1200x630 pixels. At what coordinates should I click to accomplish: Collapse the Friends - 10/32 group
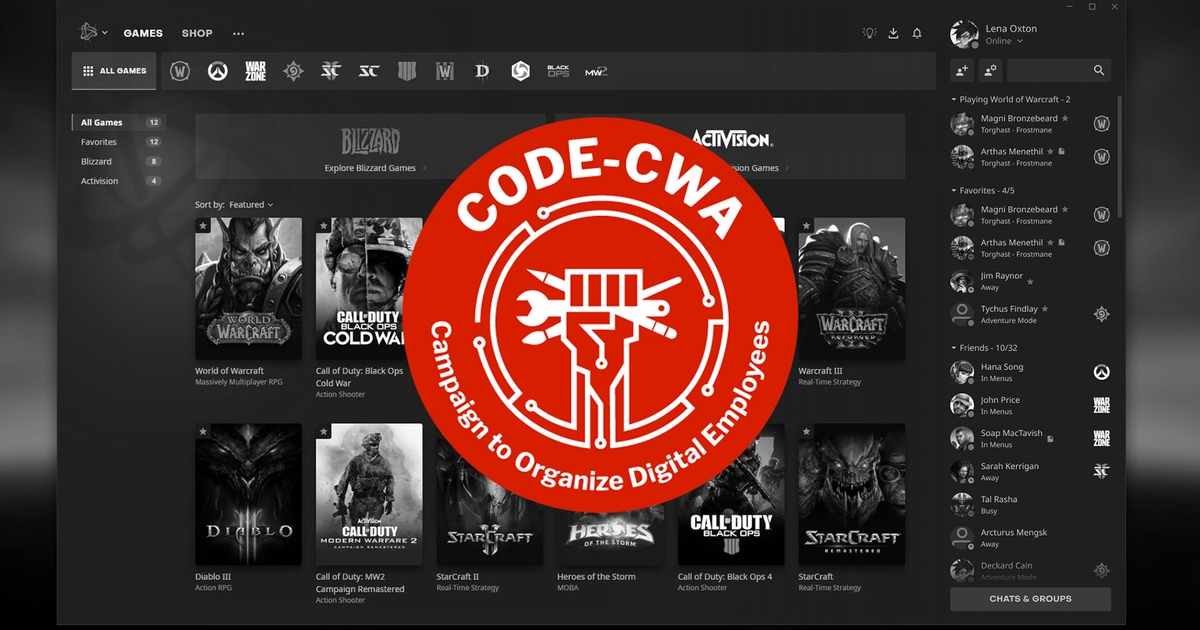coord(953,348)
